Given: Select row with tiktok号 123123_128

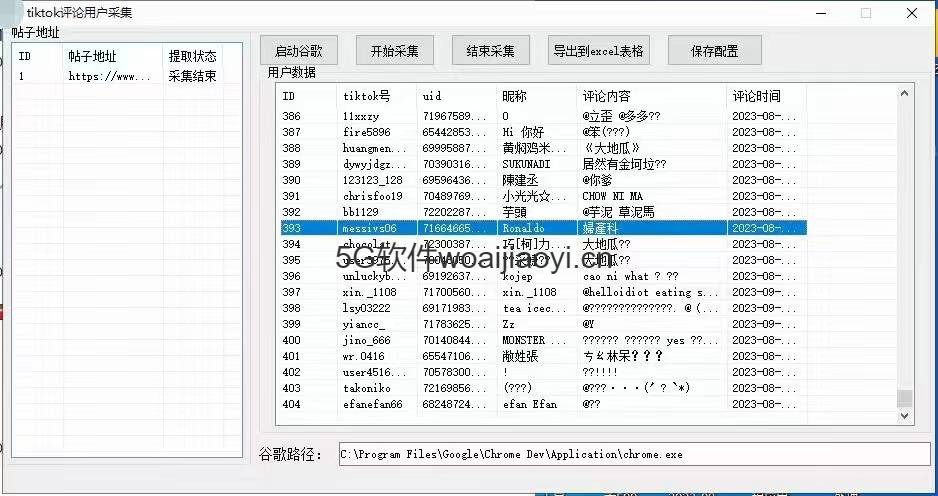Looking at the screenshot, I should pyautogui.click(x=543, y=180).
